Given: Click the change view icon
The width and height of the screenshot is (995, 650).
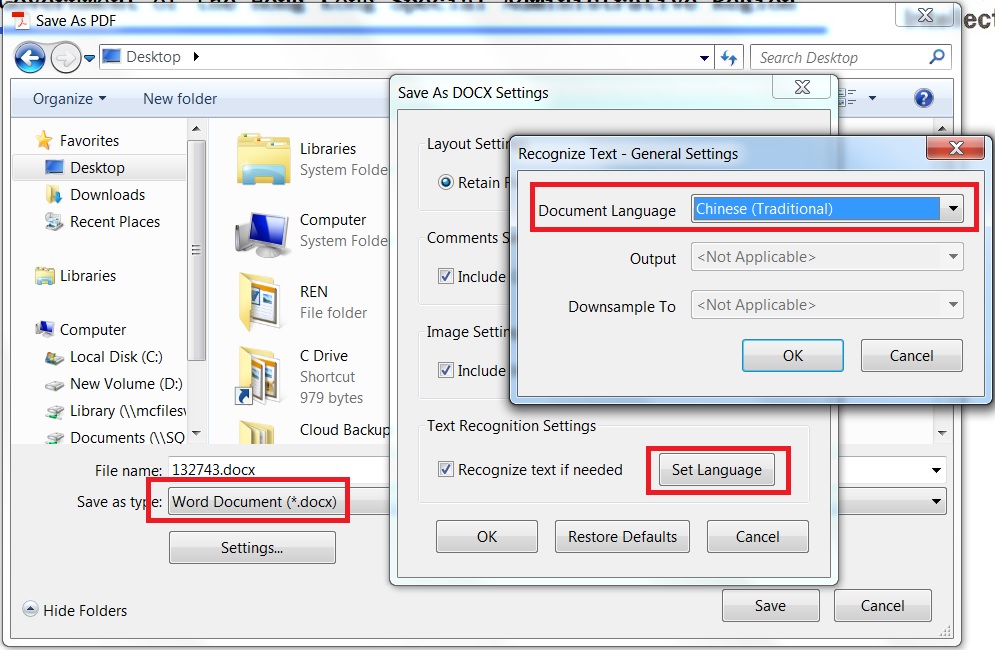Looking at the screenshot, I should (848, 98).
